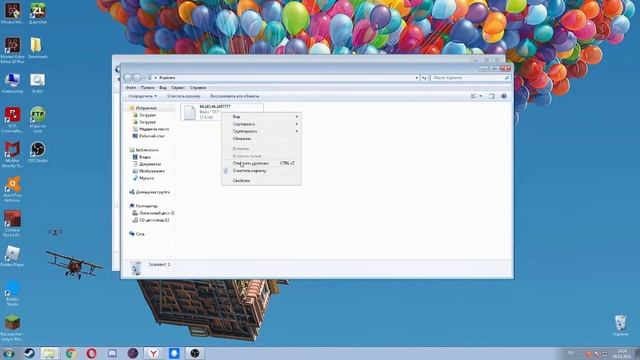
Task: Open the Вид menu in the menu bar
Action: click(x=163, y=88)
